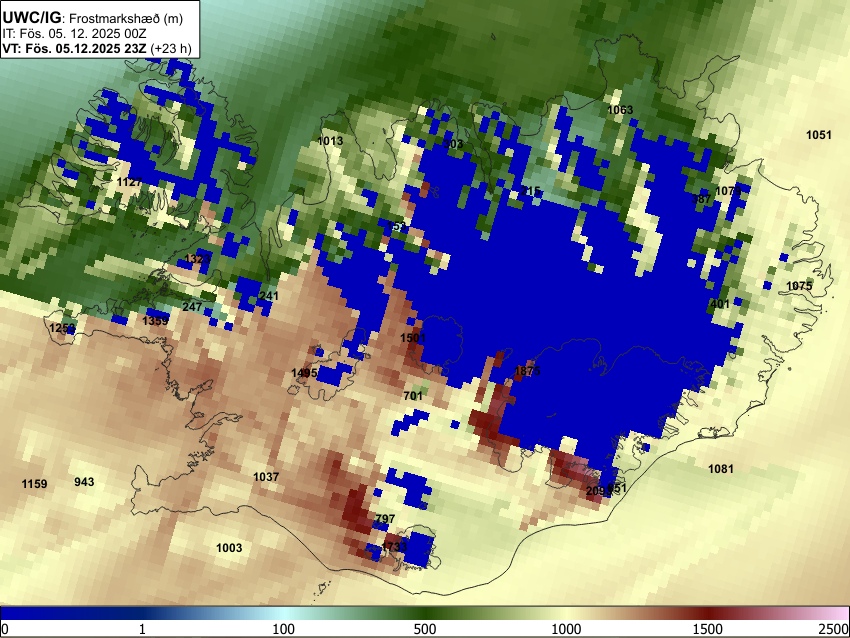850x638 pixels.
Task: Click the map value 401
Action: [720, 304]
